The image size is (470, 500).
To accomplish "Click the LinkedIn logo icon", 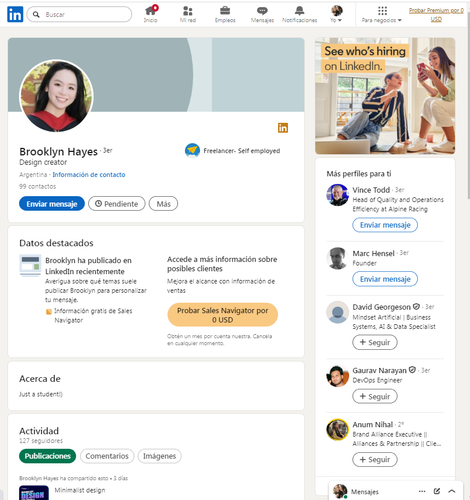I will [x=15, y=14].
